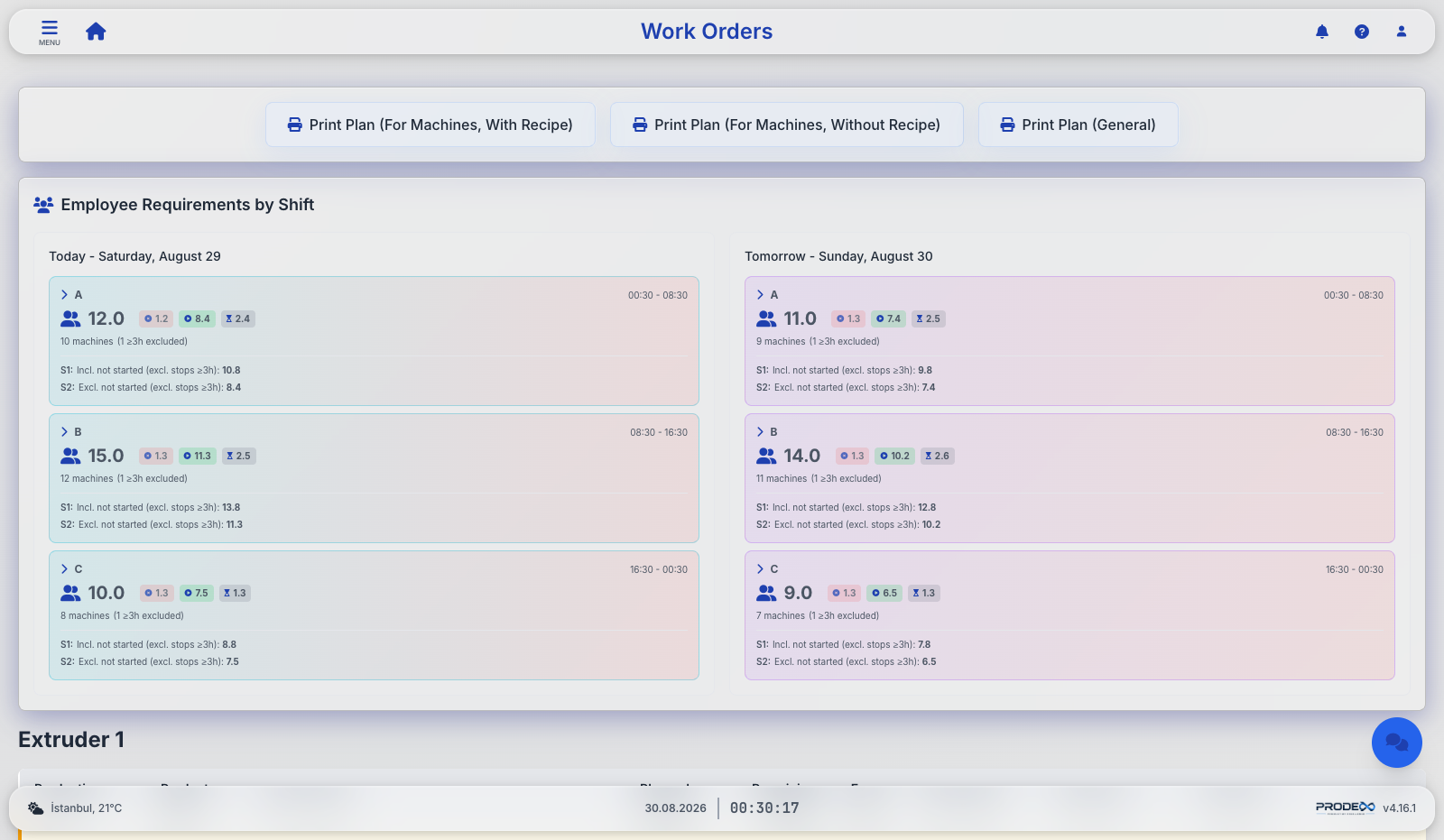Viewport: 1444px width, 840px height.
Task: Click the Today - Saturday, August 29 label
Action: pyautogui.click(x=134, y=256)
